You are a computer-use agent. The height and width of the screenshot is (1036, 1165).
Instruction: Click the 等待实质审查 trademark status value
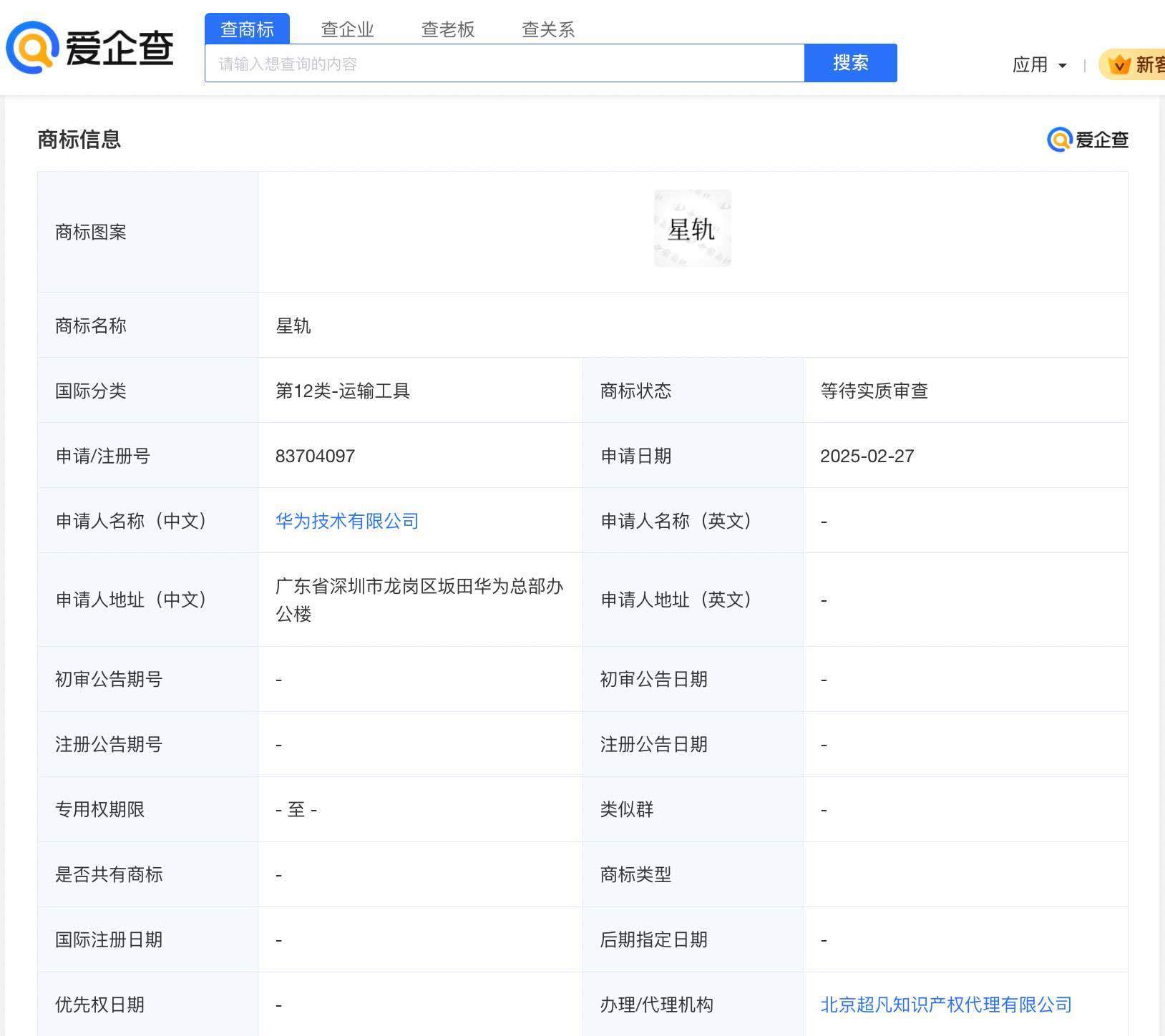click(x=874, y=391)
